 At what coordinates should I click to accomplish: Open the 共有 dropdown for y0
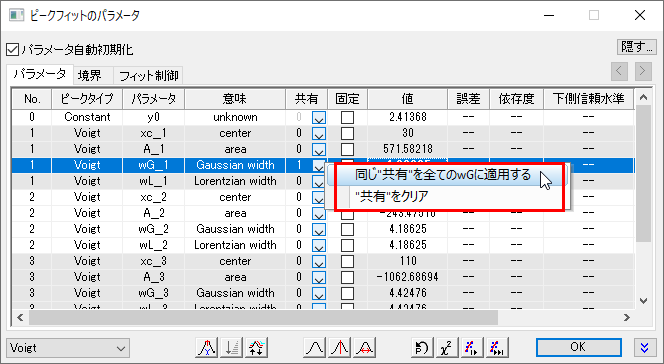tap(319, 117)
